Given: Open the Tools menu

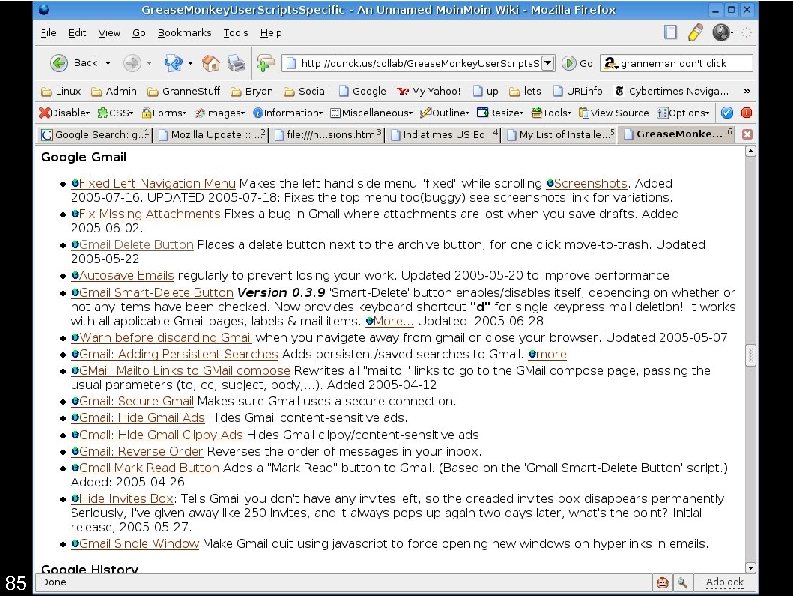Looking at the screenshot, I should (236, 33).
